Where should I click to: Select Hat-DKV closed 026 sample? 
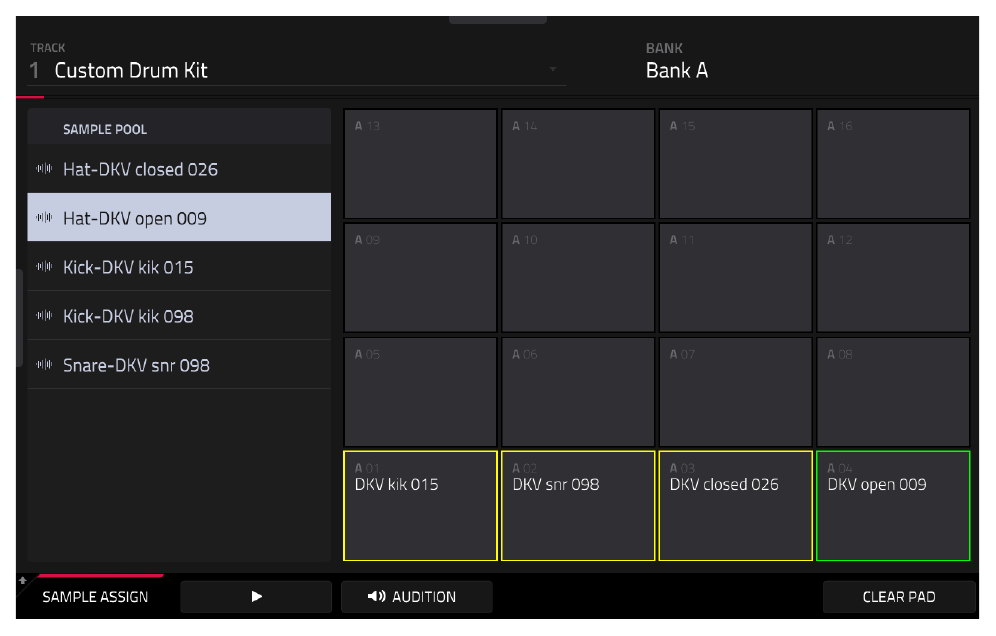(179, 169)
